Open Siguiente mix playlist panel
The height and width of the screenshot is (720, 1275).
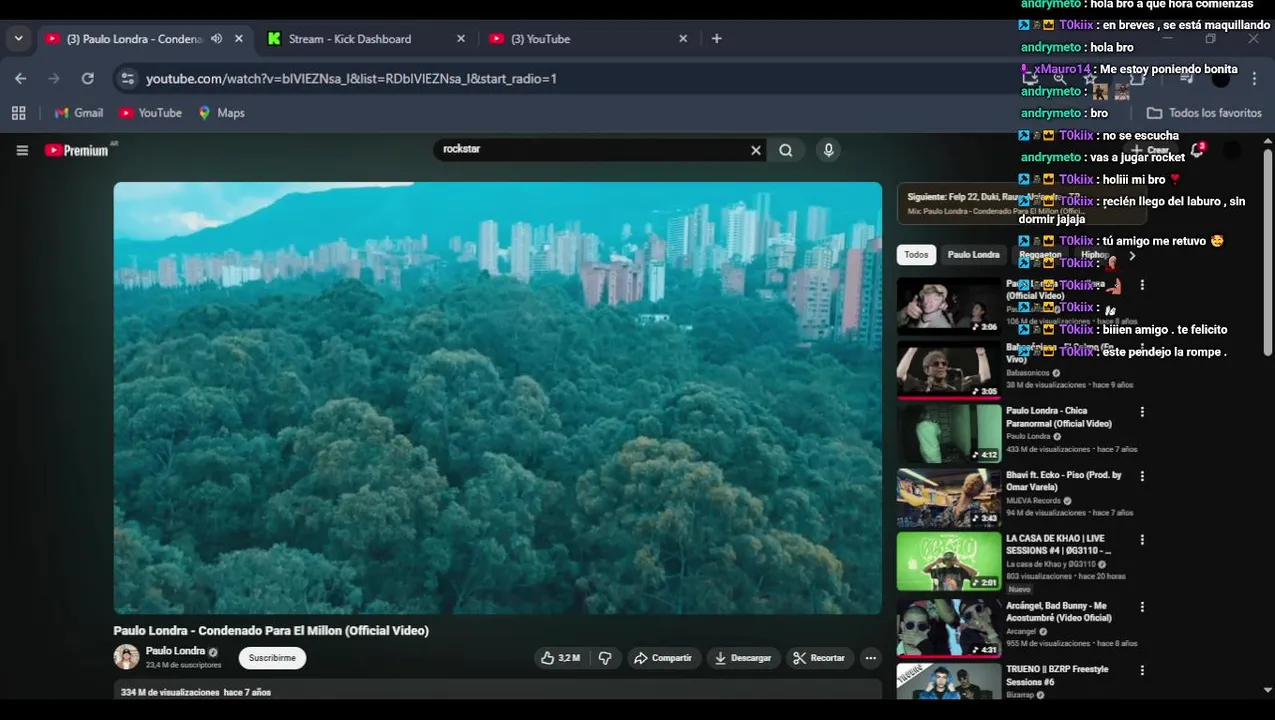(x=1020, y=204)
